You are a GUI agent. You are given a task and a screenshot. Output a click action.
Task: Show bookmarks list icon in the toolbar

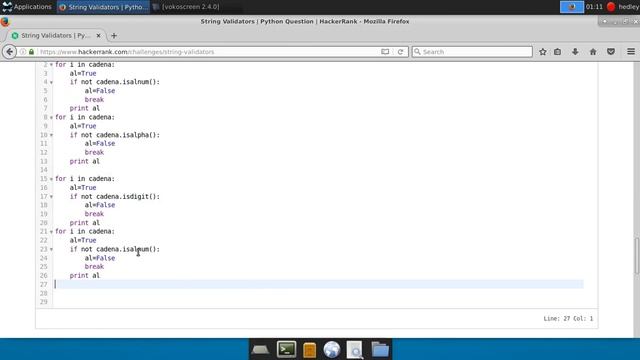558,52
